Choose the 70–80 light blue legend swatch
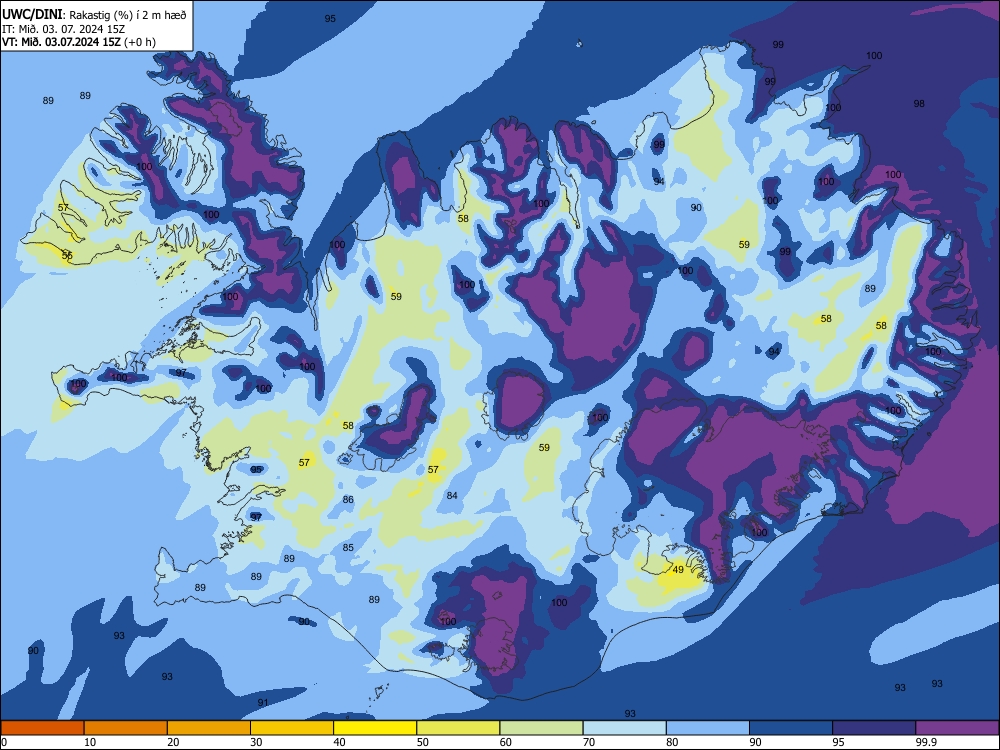The width and height of the screenshot is (1000, 750). point(624,728)
